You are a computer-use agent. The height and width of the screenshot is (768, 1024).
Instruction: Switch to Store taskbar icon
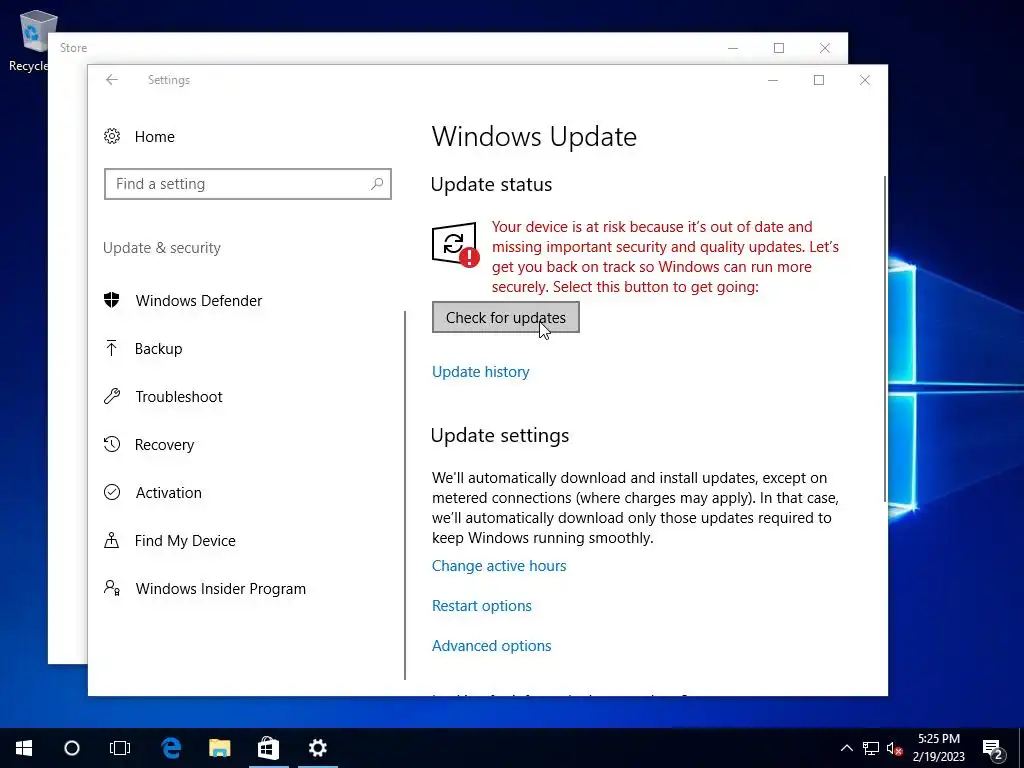[268, 748]
